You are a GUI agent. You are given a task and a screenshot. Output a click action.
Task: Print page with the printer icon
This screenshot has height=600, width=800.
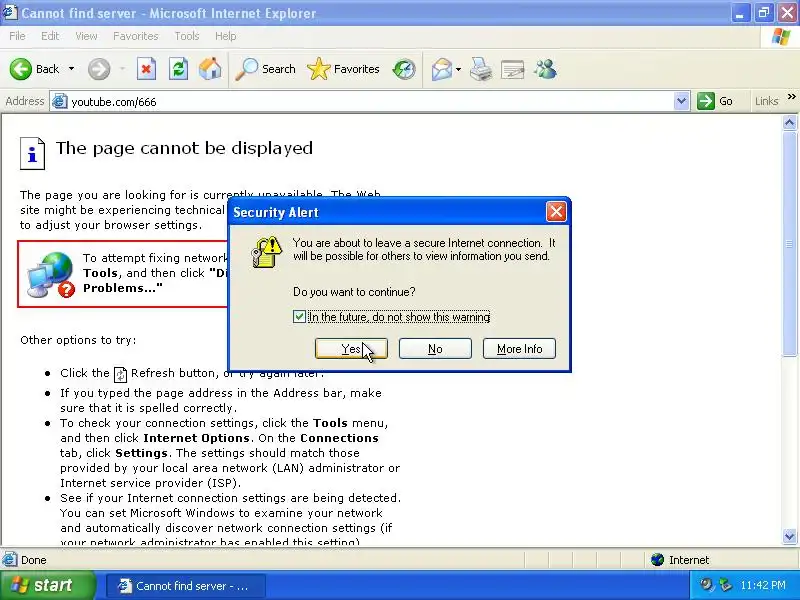[481, 69]
